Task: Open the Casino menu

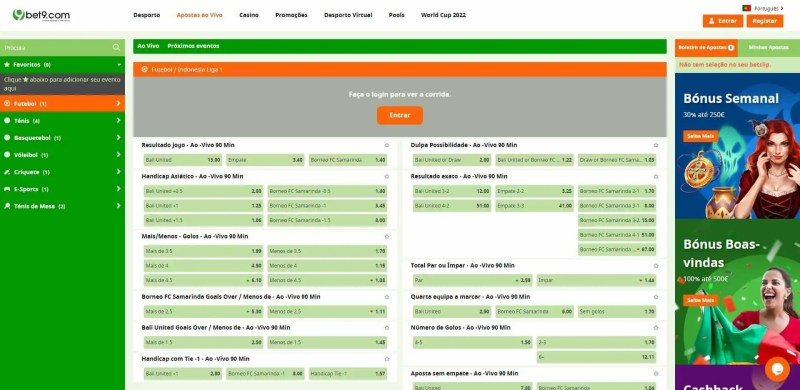Action: 249,15
